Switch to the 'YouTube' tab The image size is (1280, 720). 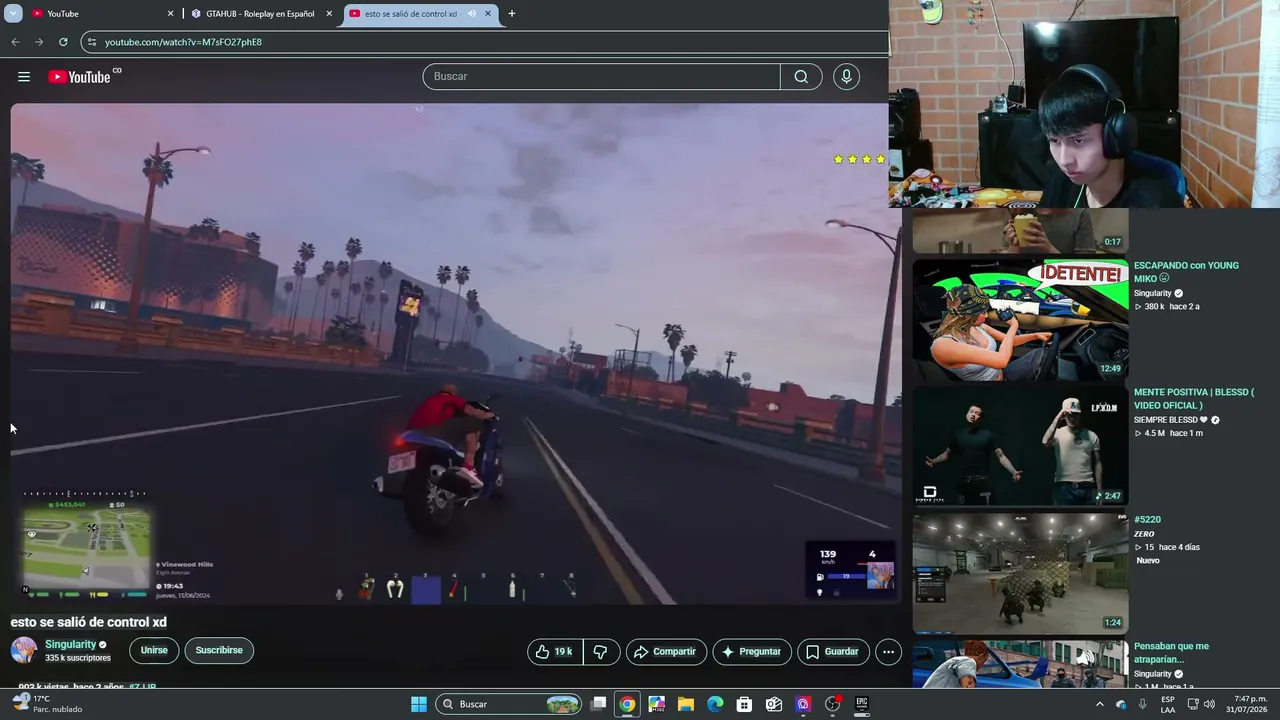point(103,14)
